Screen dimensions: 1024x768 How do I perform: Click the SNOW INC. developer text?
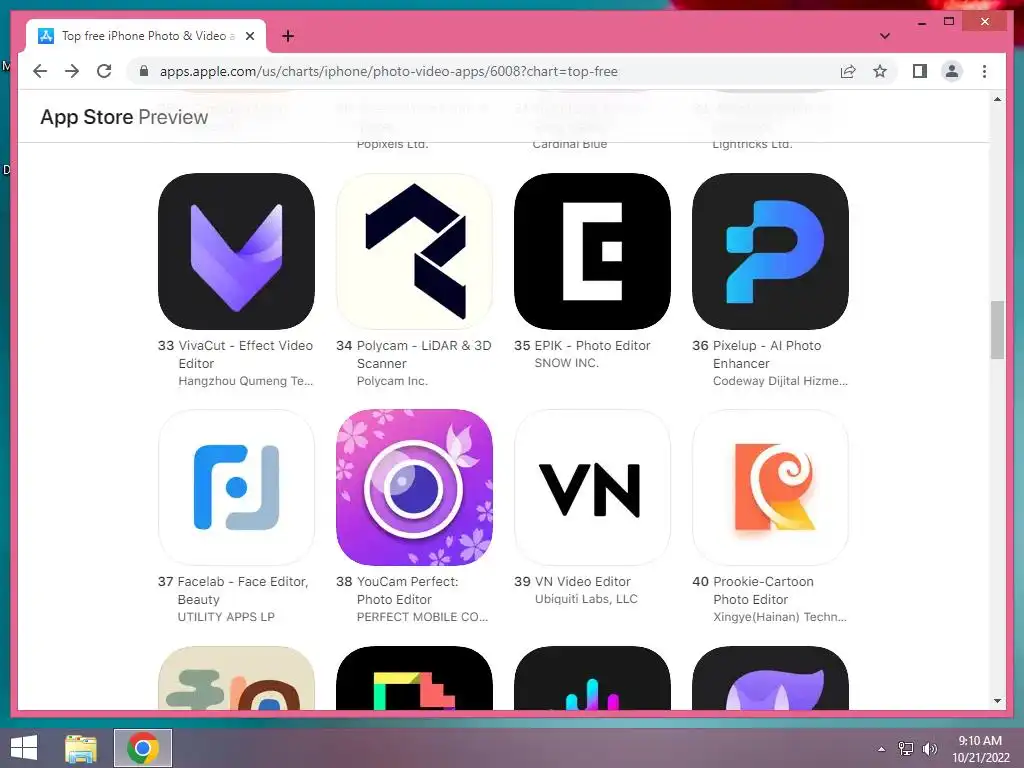pos(566,363)
